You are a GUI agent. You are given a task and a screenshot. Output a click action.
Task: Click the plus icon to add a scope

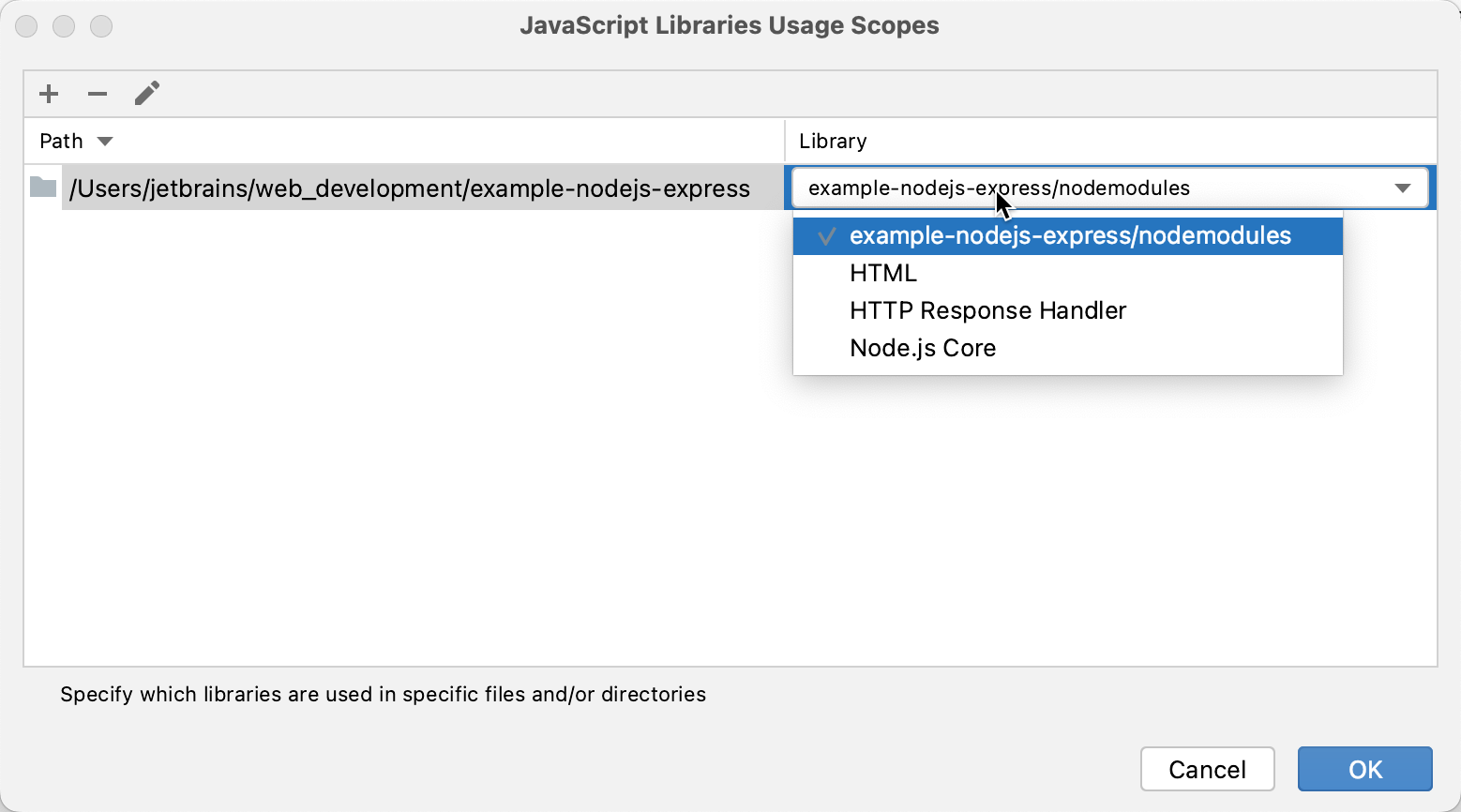[49, 94]
